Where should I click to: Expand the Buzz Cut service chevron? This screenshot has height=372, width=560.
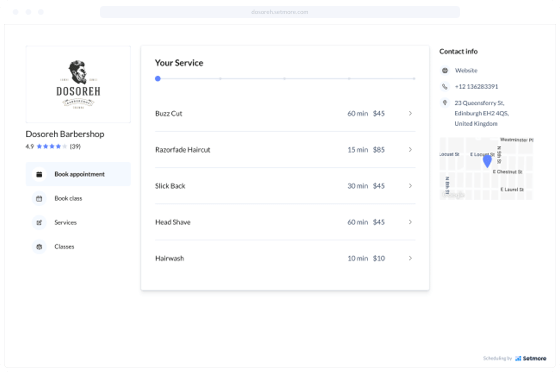(410, 114)
